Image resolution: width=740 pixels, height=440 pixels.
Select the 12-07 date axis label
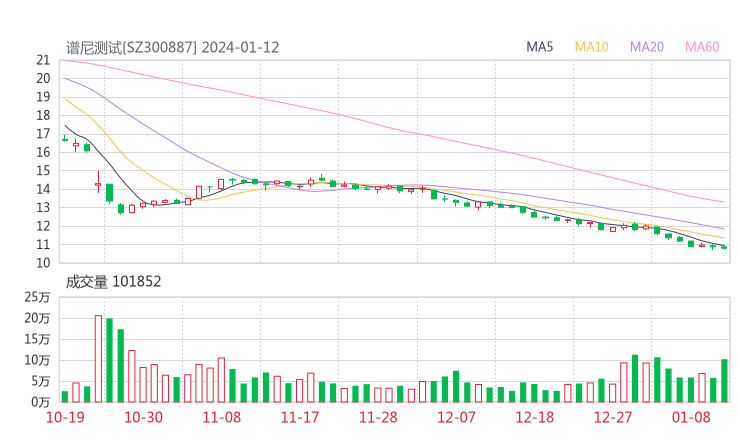pos(455,417)
